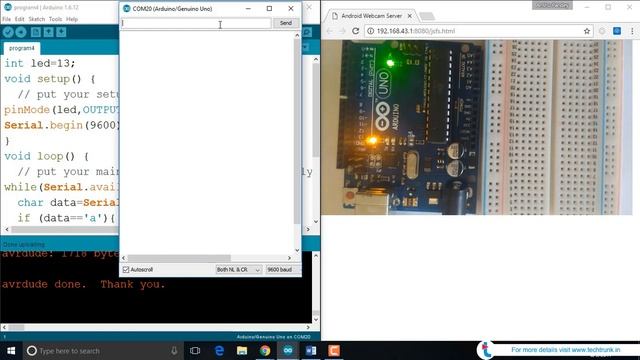Image resolution: width=640 pixels, height=360 pixels.
Task: Toggle the Autoscroll checkbox
Action: point(126,269)
